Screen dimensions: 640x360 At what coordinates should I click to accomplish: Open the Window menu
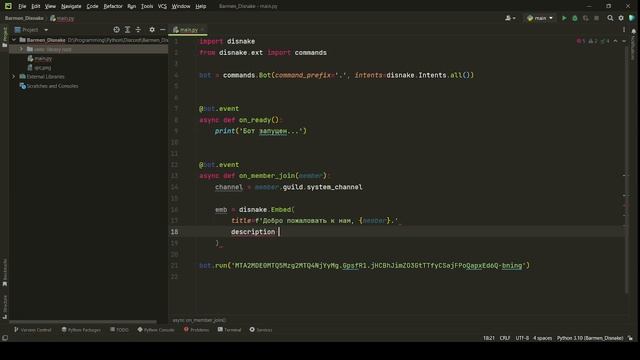(x=181, y=6)
